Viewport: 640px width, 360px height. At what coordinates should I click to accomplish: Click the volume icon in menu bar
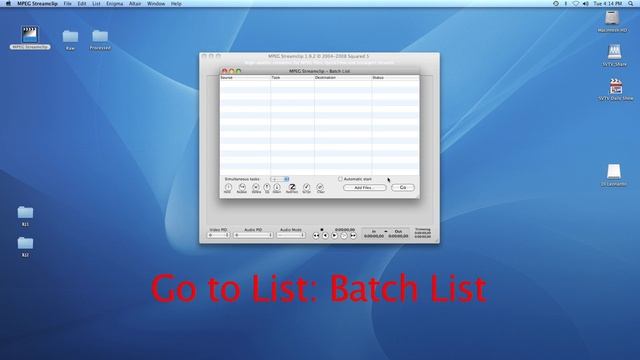[x=586, y=4]
